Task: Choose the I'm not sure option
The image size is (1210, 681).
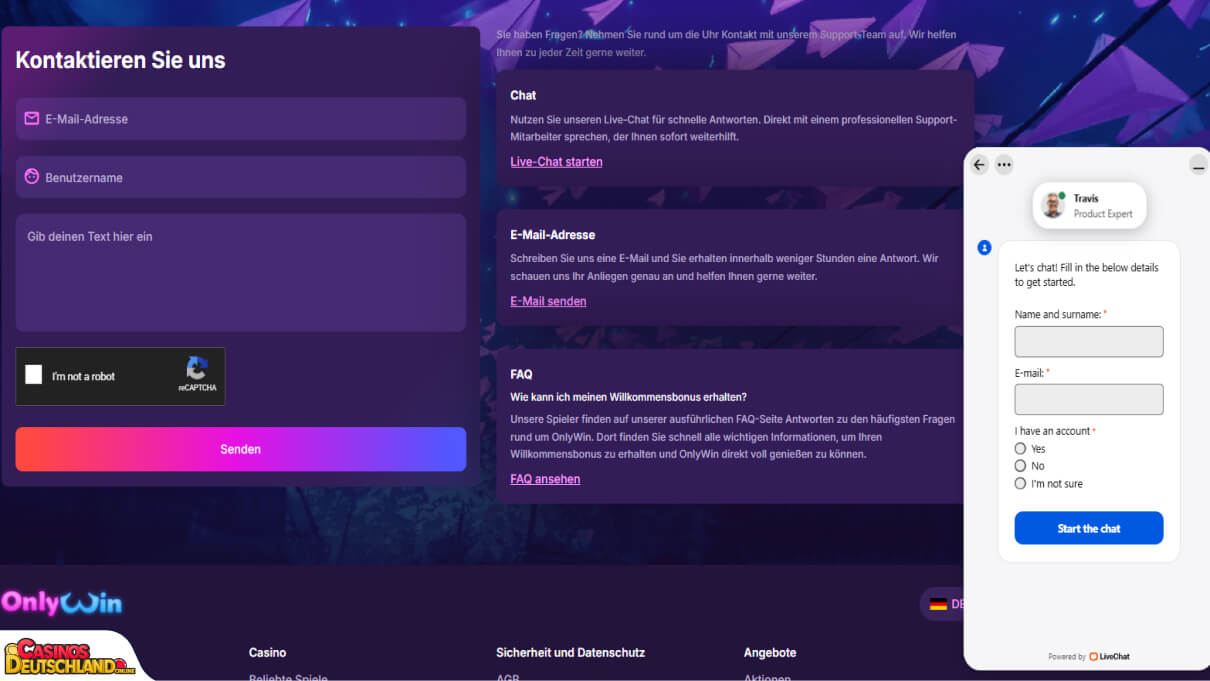Action: pos(1020,484)
